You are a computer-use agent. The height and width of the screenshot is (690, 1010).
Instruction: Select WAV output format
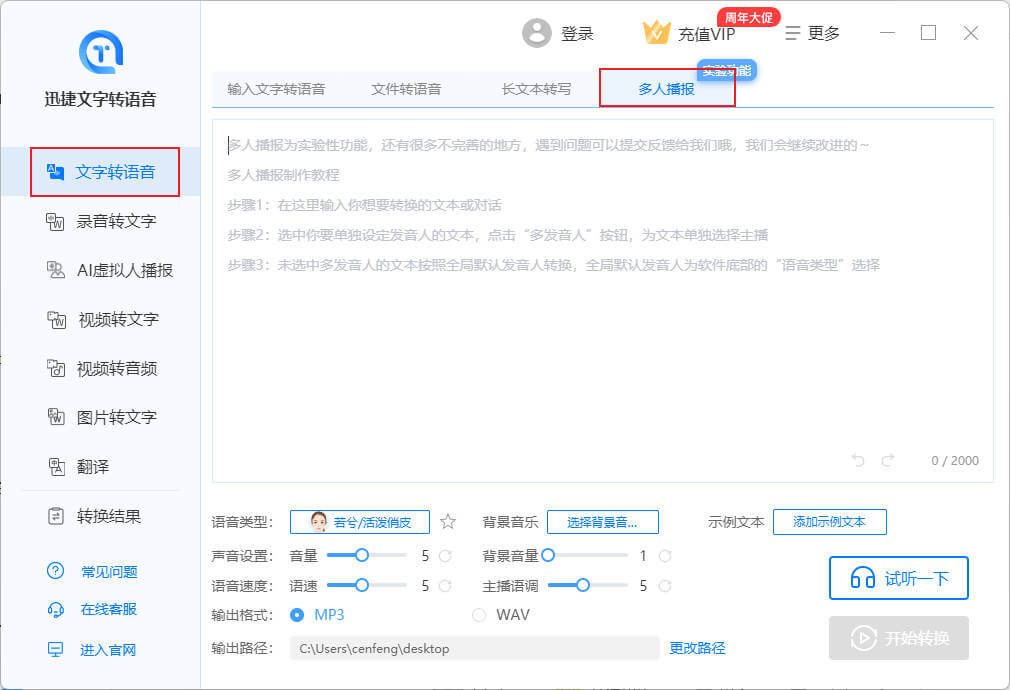click(479, 615)
